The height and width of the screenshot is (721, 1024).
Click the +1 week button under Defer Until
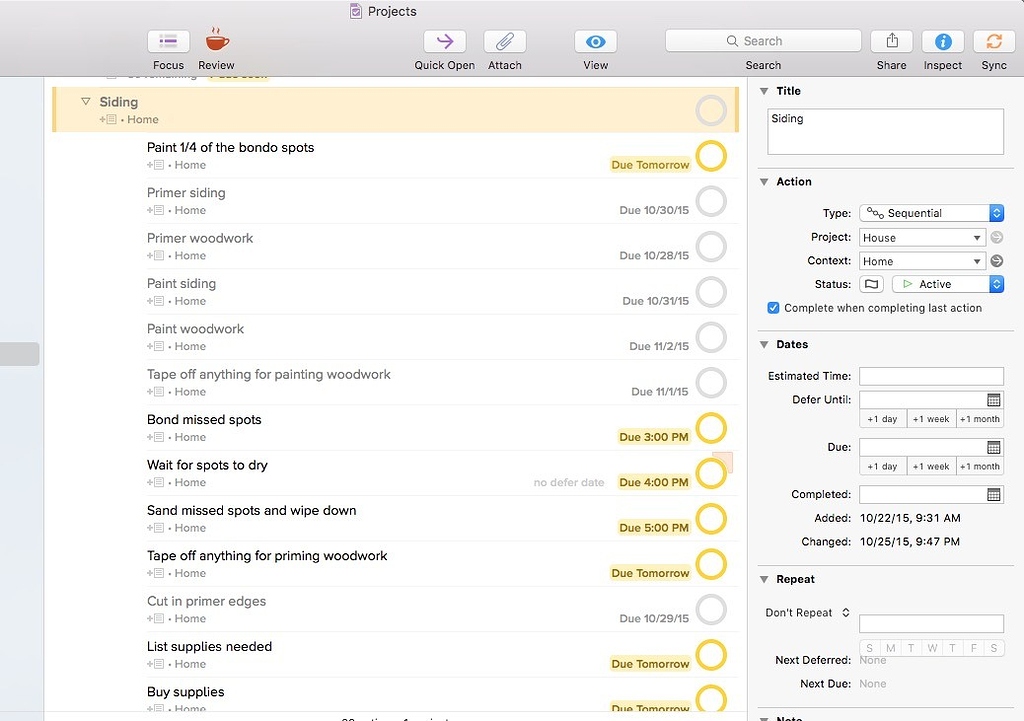(x=930, y=418)
